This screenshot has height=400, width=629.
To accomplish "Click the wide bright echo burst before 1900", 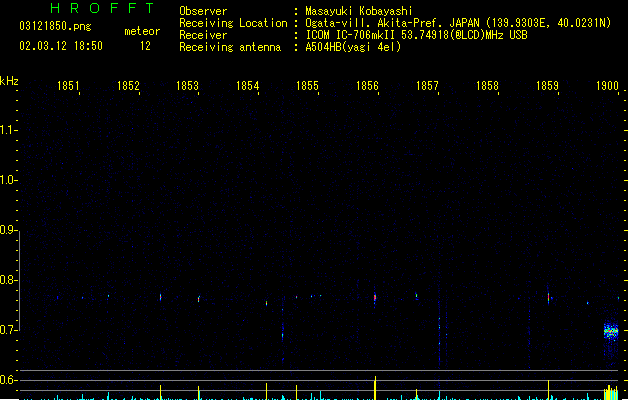I will 611,332.
